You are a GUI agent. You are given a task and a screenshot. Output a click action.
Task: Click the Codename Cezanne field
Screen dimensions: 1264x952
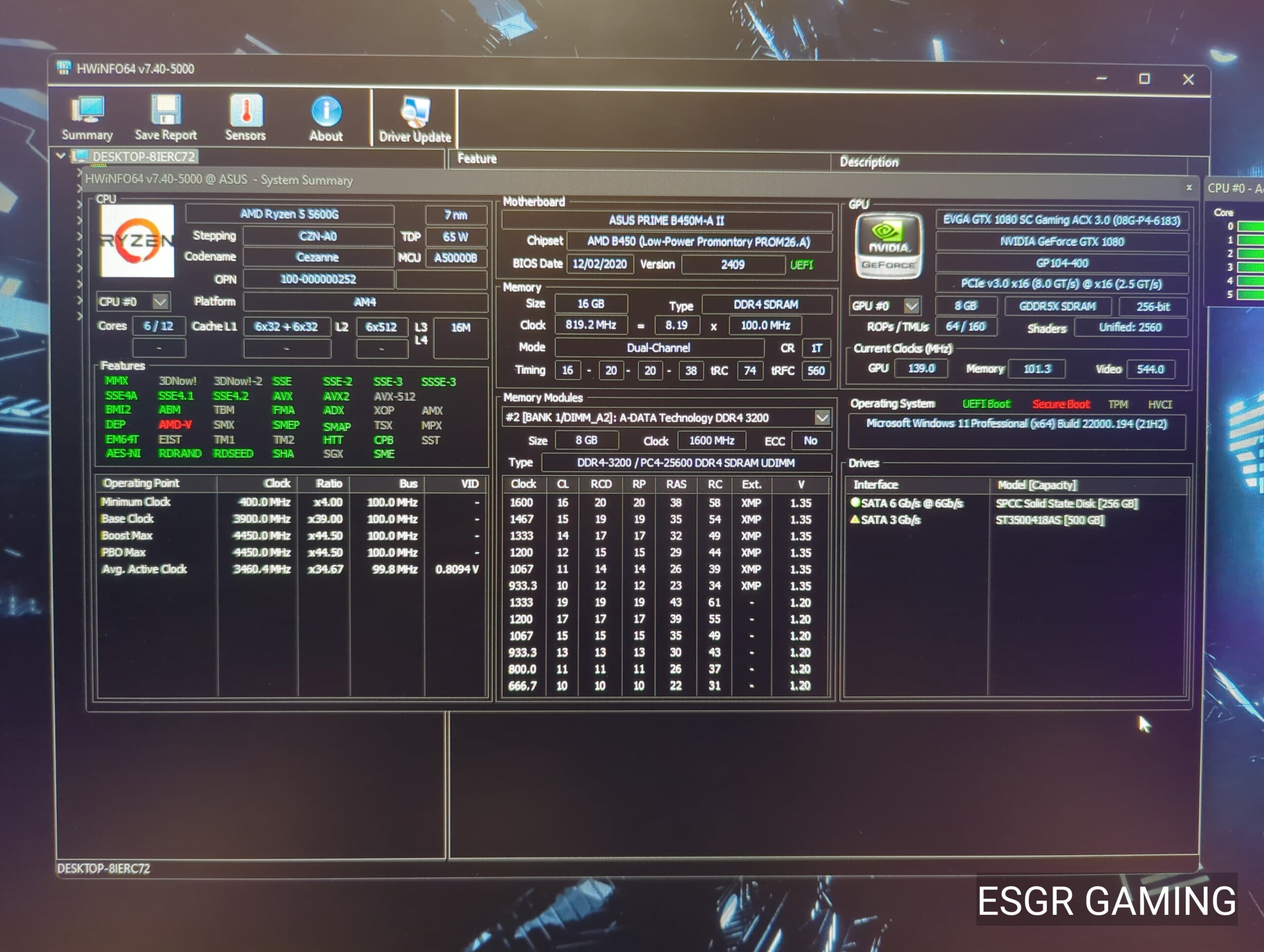click(317, 257)
